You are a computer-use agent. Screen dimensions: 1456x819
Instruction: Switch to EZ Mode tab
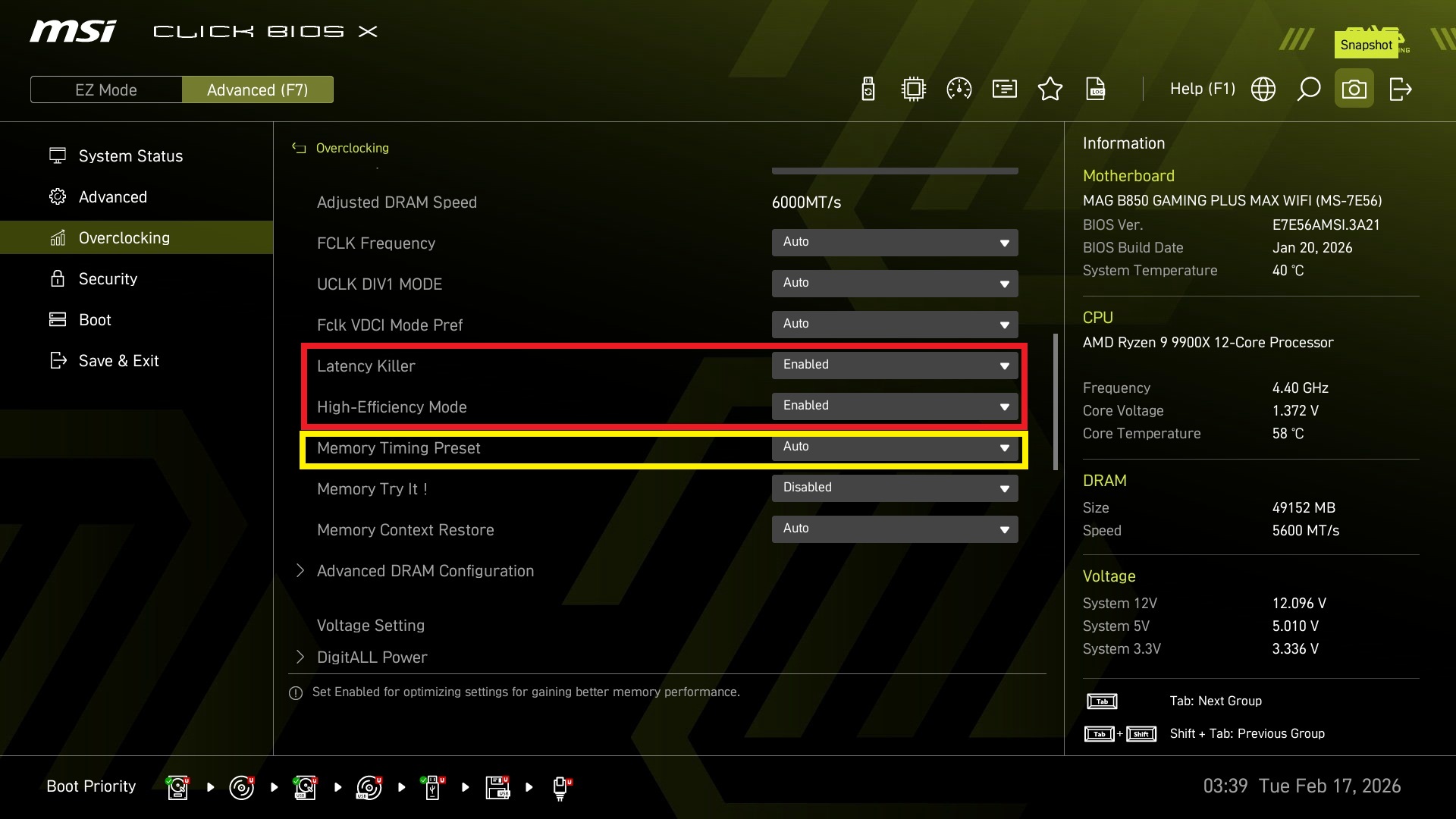[x=106, y=89]
